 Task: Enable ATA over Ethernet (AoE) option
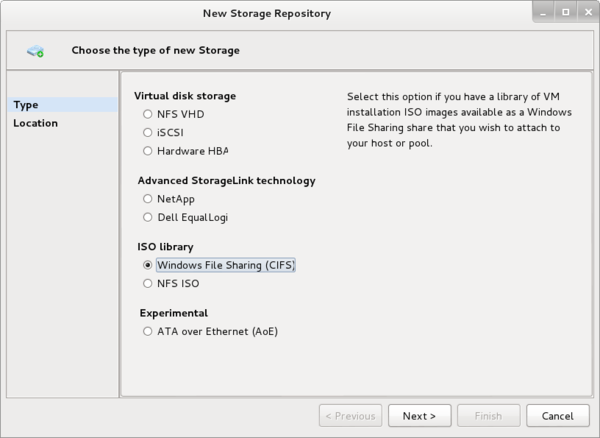pos(148,331)
